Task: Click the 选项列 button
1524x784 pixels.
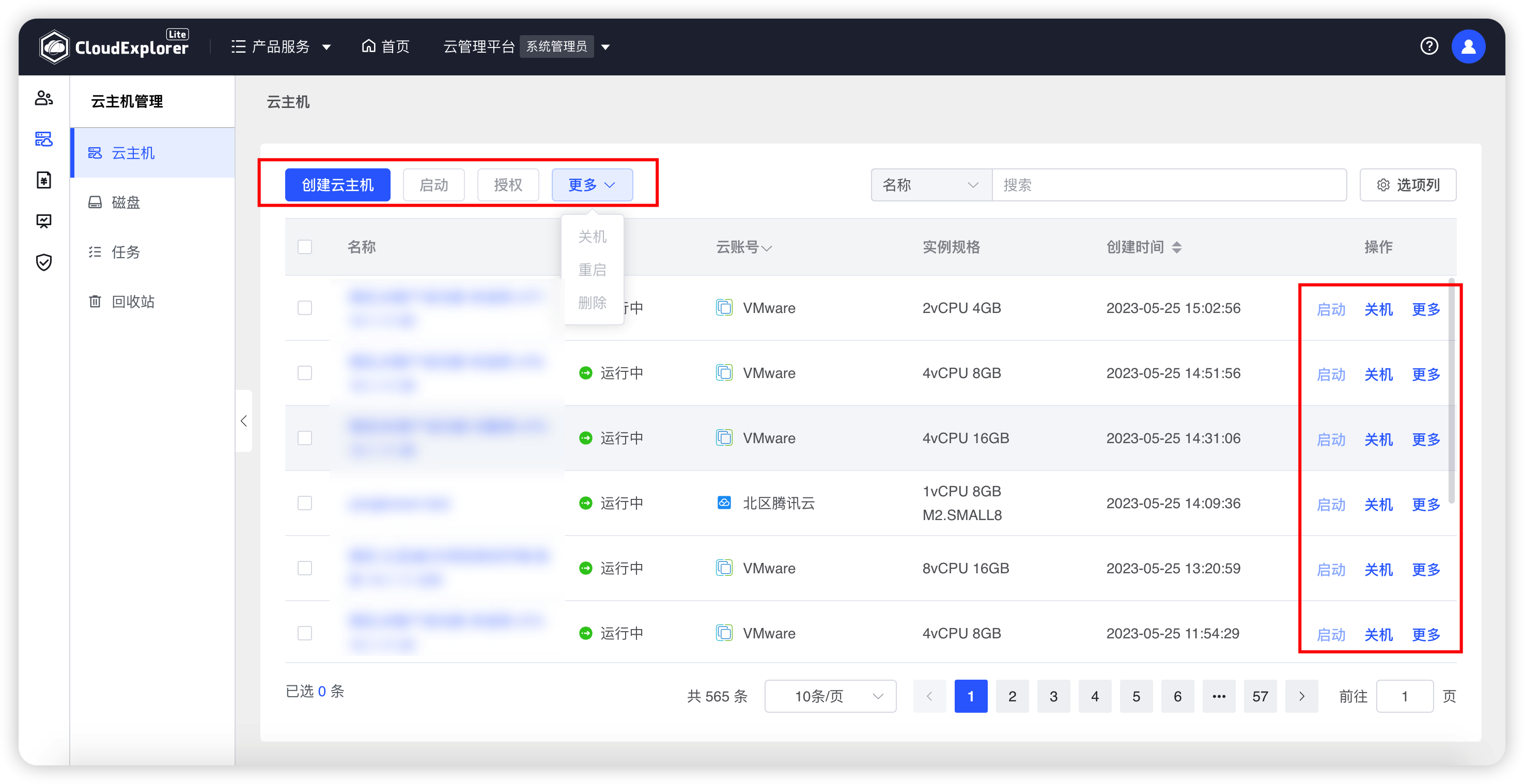Action: tap(1407, 185)
